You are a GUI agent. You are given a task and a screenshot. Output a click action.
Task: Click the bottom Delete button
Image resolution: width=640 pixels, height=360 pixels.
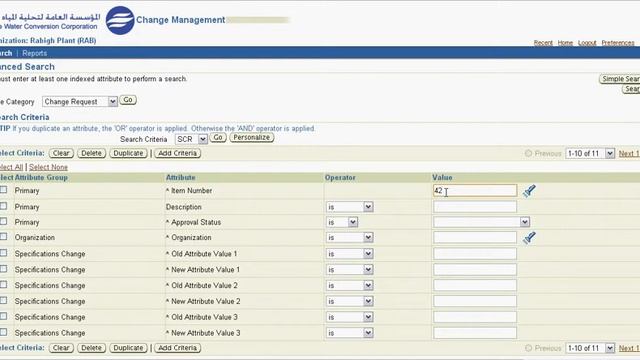pyautogui.click(x=91, y=348)
